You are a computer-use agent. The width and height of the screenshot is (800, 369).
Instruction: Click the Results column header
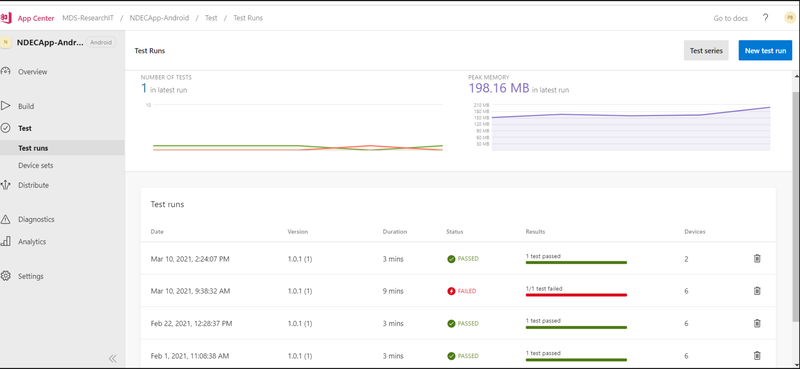[x=535, y=232]
